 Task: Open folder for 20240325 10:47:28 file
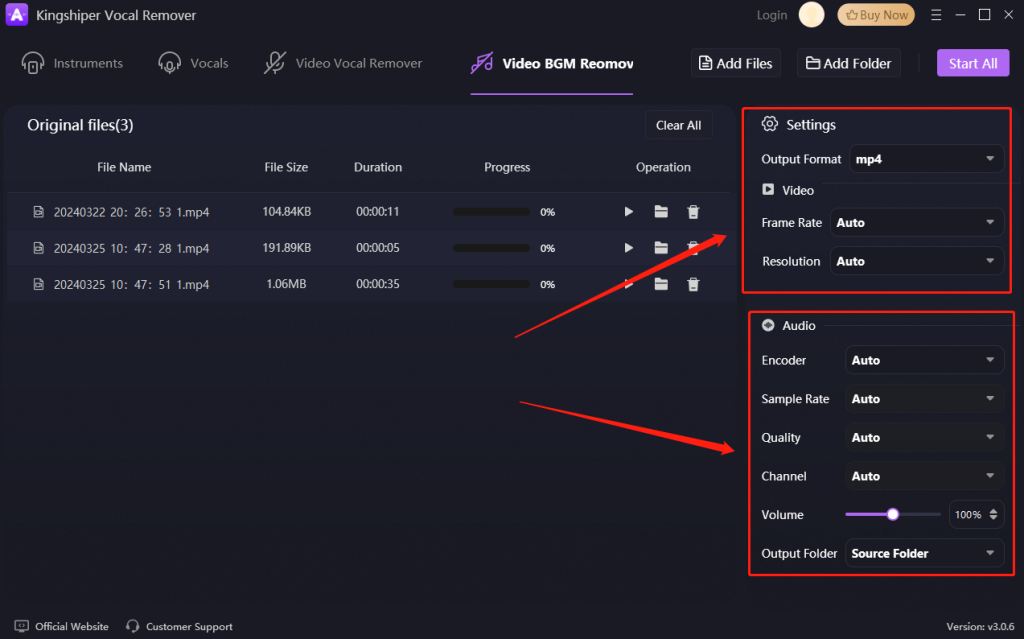[661, 248]
